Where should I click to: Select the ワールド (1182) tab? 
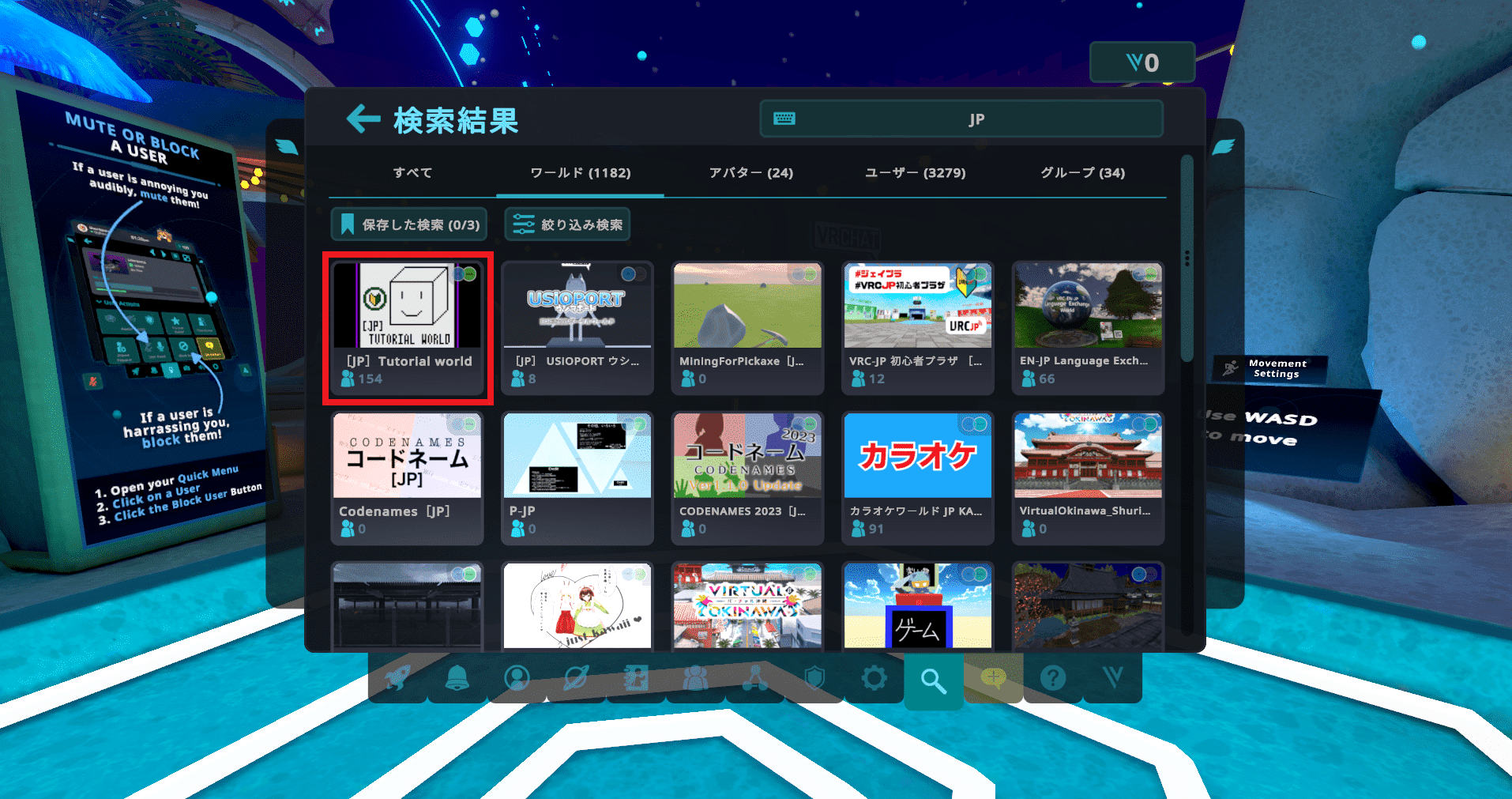click(x=580, y=172)
